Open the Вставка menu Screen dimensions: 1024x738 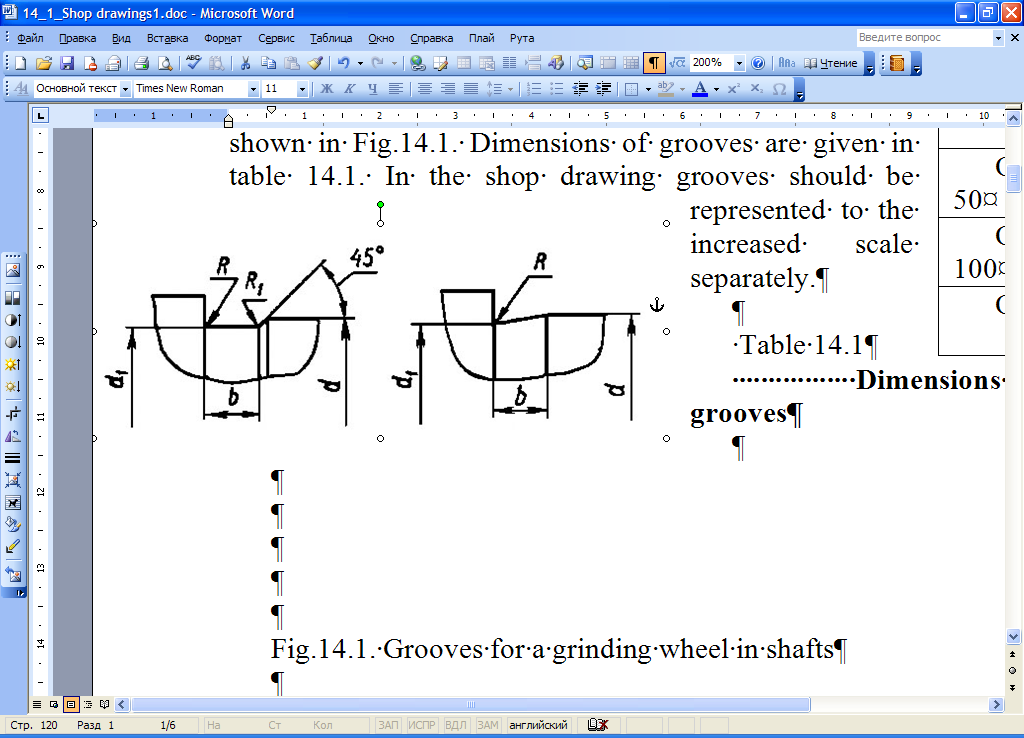click(x=167, y=38)
